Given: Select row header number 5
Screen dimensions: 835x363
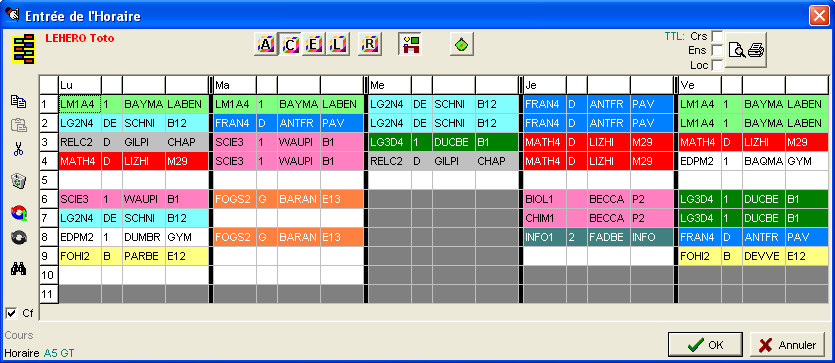Looking at the screenshot, I should tap(49, 180).
